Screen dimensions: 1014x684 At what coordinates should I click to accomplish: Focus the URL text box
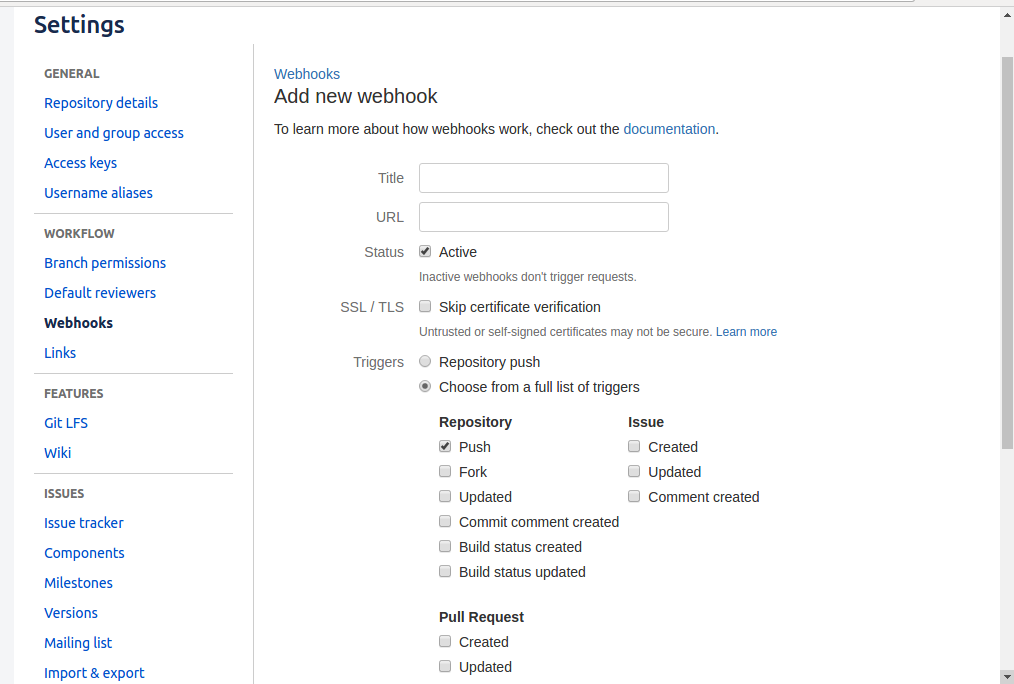[x=543, y=217]
